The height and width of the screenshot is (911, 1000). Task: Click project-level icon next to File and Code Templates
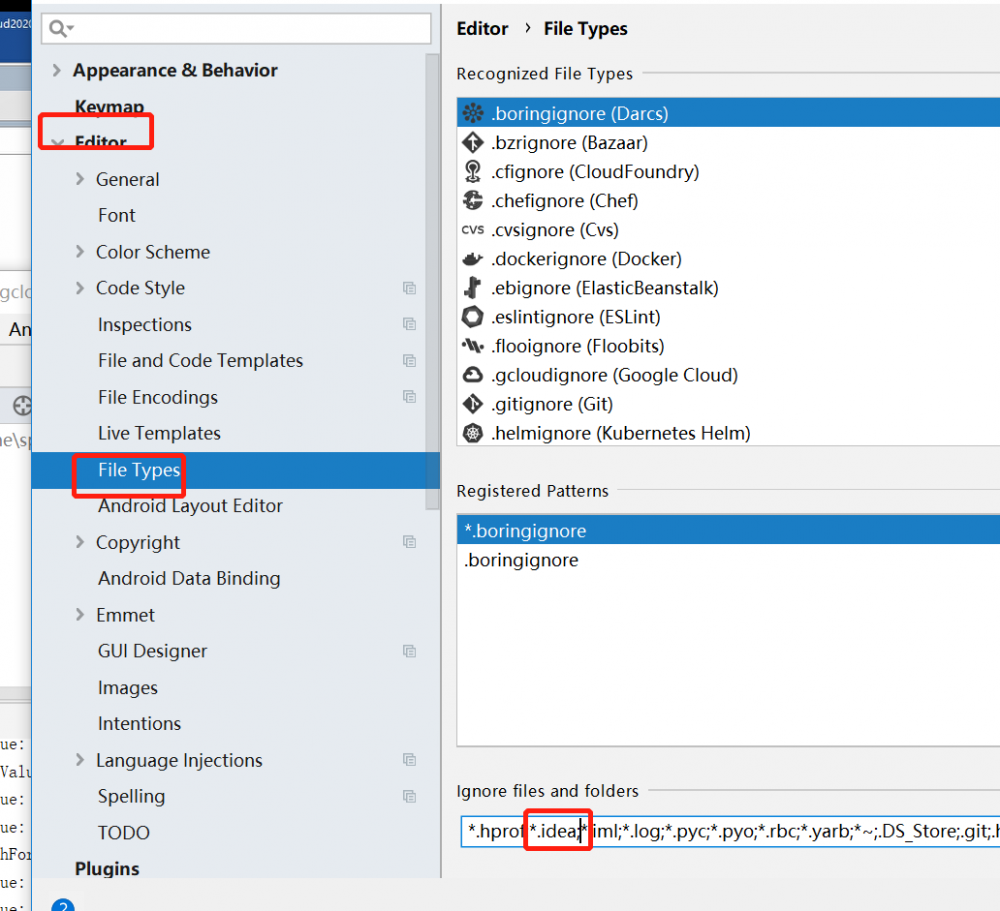tap(409, 360)
